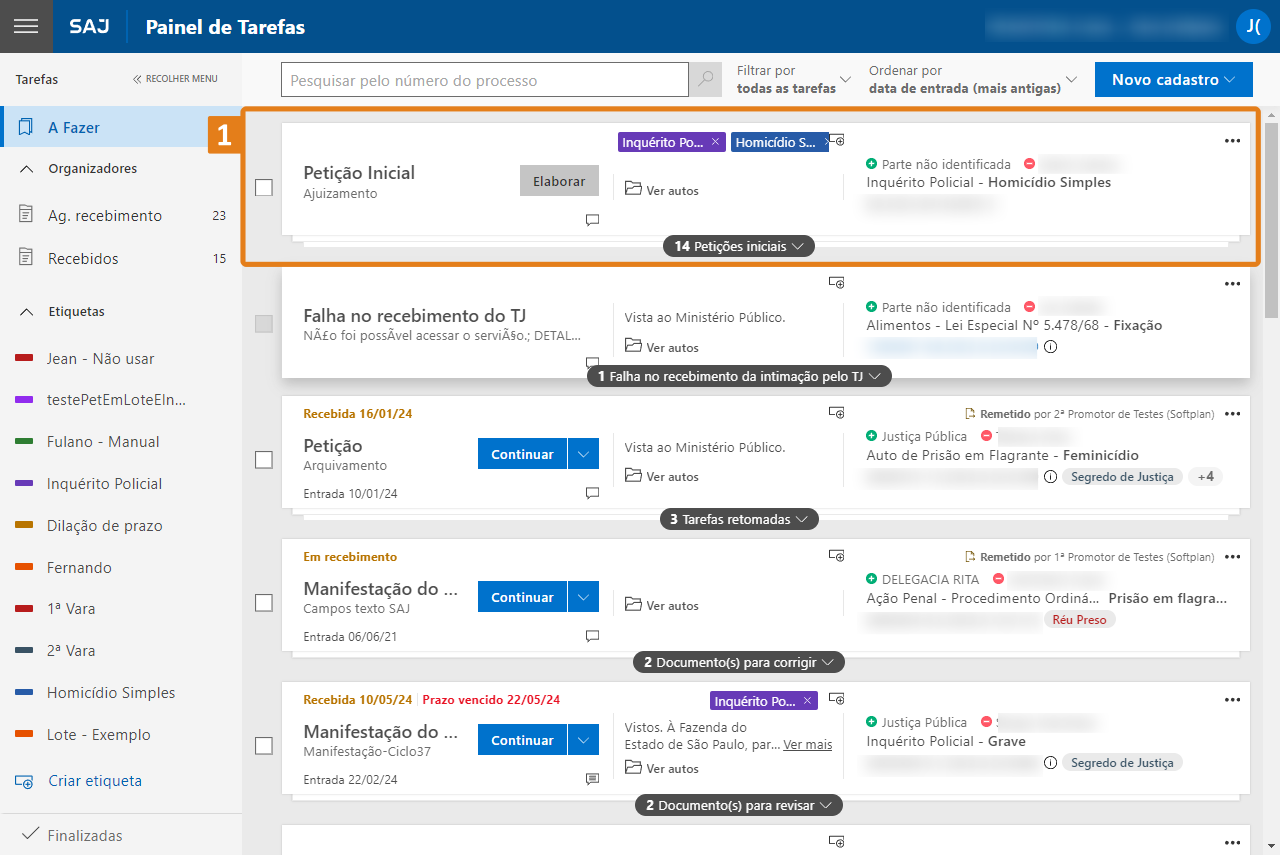Select the Homicídio Simples blue label
The height and width of the screenshot is (855, 1280).
click(x=110, y=693)
